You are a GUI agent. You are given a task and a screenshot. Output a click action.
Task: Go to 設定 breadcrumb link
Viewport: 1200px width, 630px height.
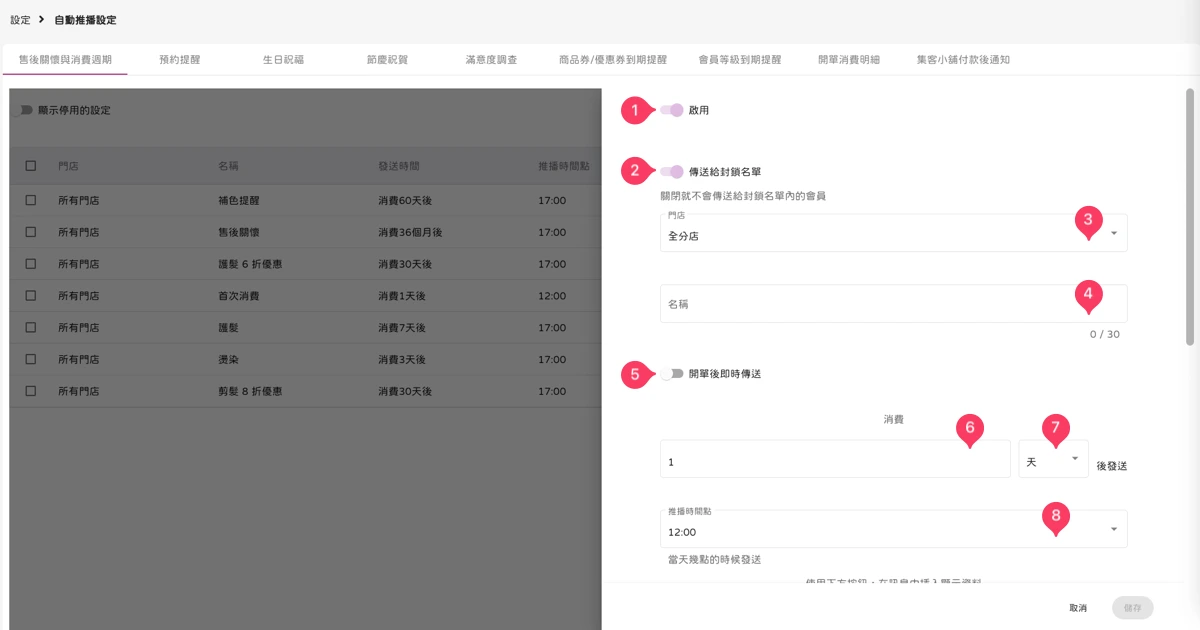[x=20, y=20]
